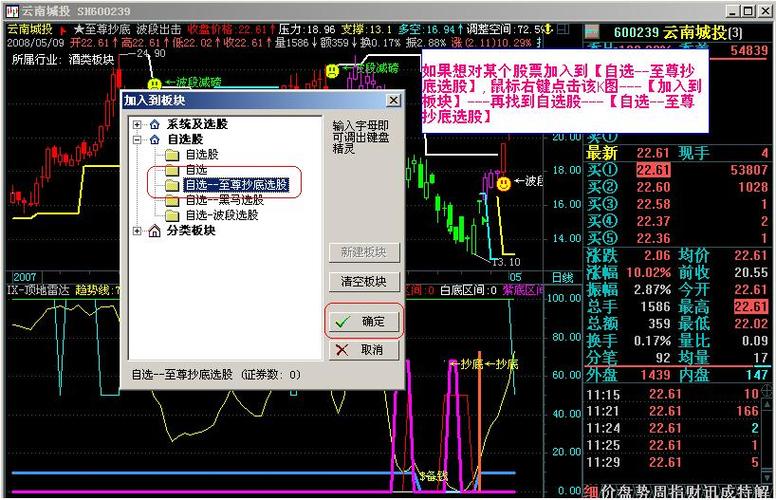
Task: Click the house icon beside 系统及选股
Action: [x=154, y=124]
